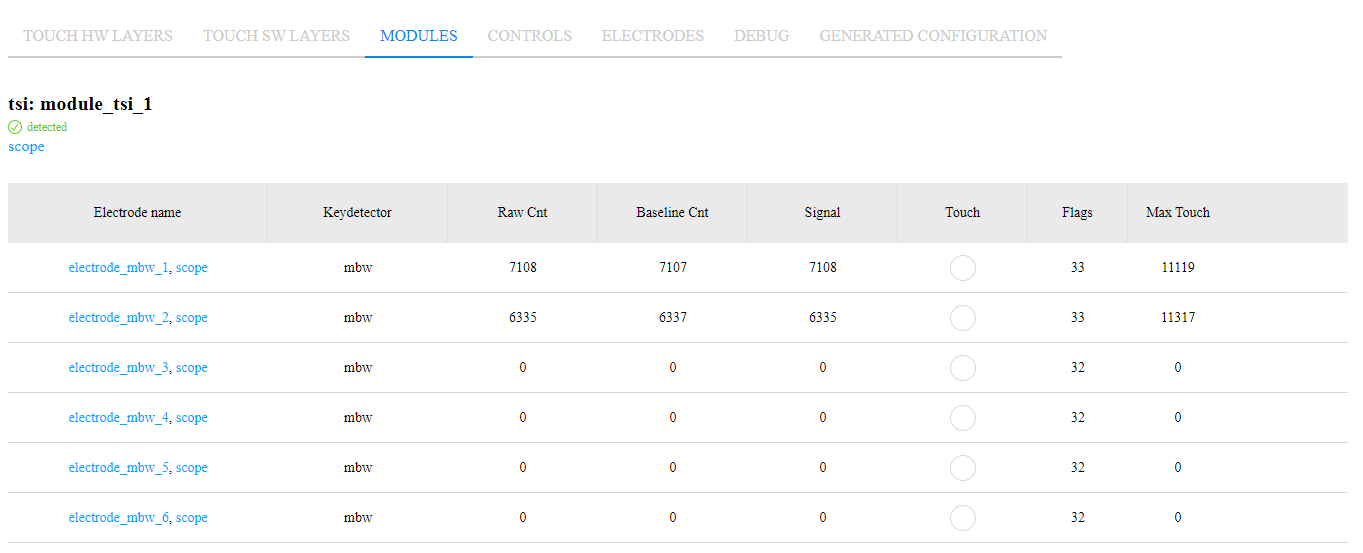Viewport: 1363px width, 553px height.
Task: Click the touch indicator circle for electrode_mbw_4
Action: point(962,418)
